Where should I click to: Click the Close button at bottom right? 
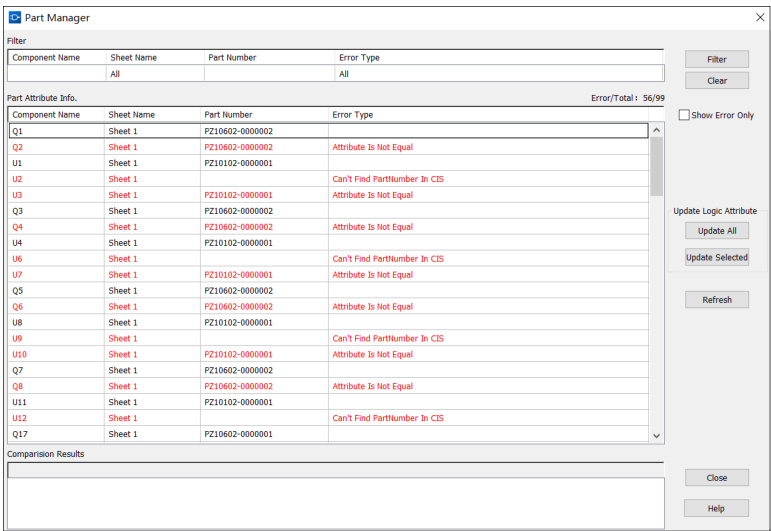716,478
